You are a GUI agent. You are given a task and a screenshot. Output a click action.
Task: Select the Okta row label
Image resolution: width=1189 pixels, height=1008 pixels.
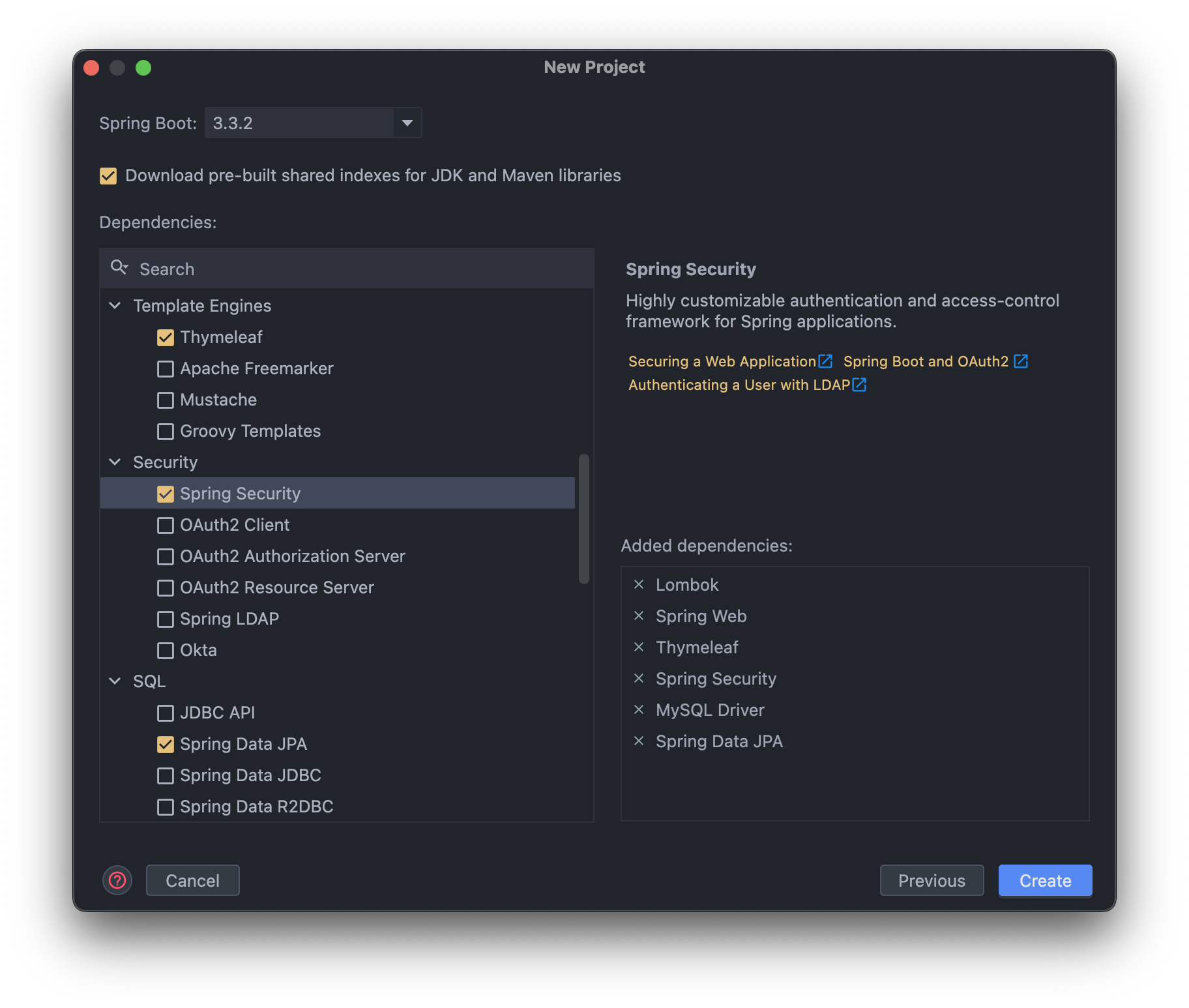coord(198,650)
